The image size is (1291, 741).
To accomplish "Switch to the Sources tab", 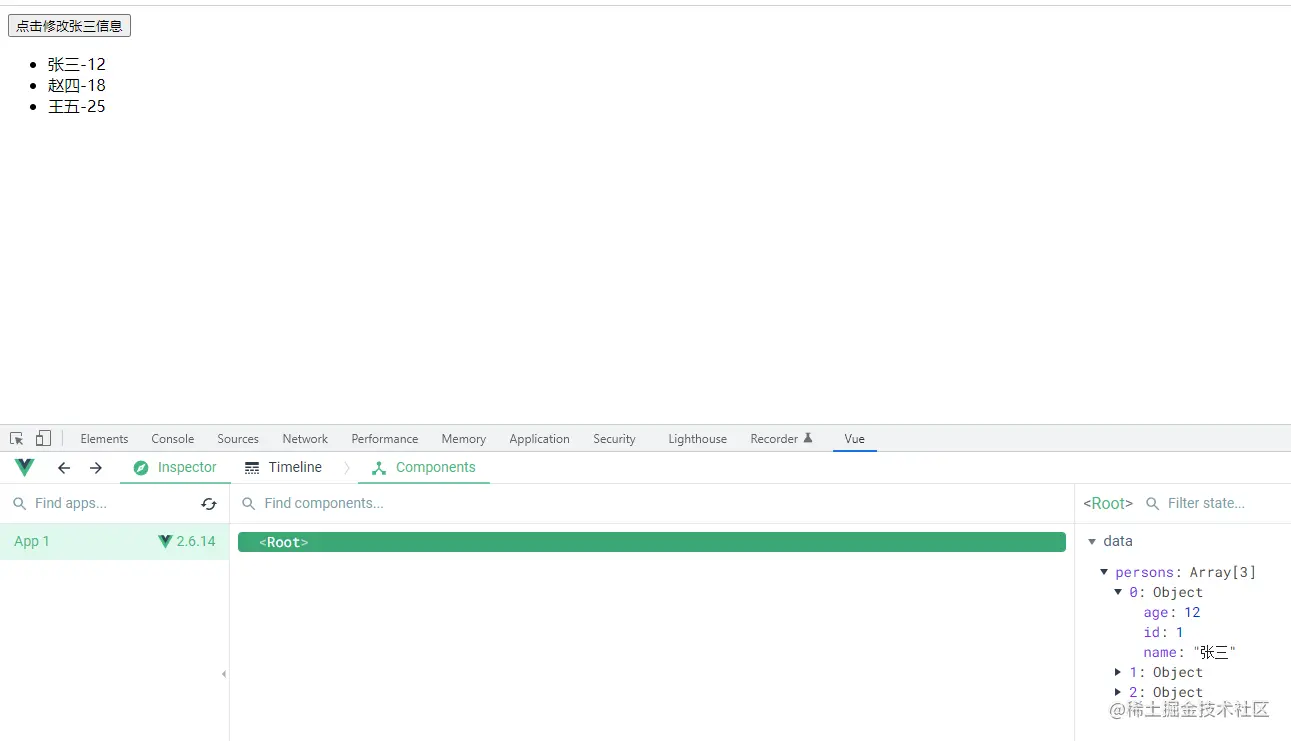I will pyautogui.click(x=238, y=439).
